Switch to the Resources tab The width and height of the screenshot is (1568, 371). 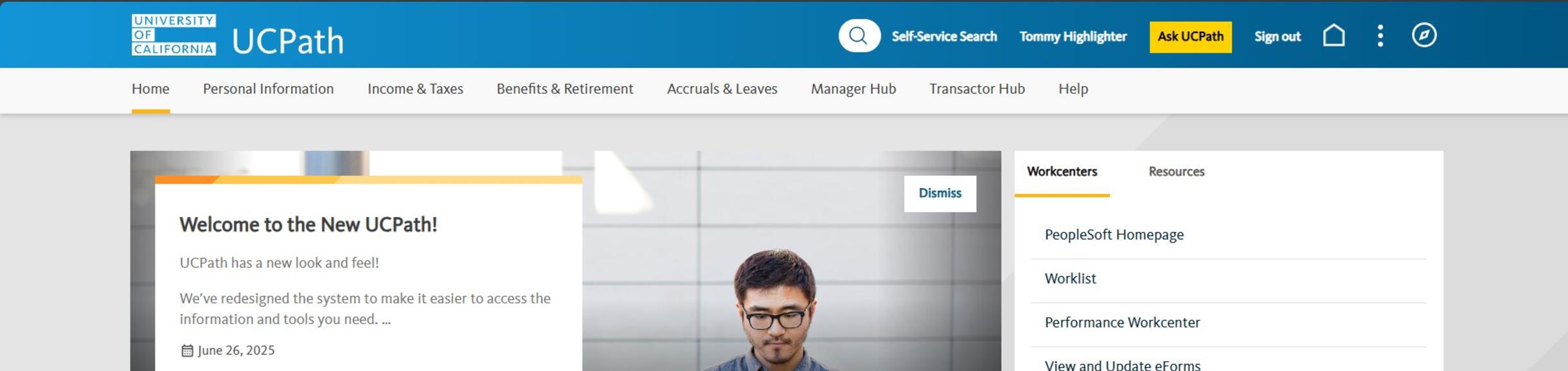[1176, 171]
